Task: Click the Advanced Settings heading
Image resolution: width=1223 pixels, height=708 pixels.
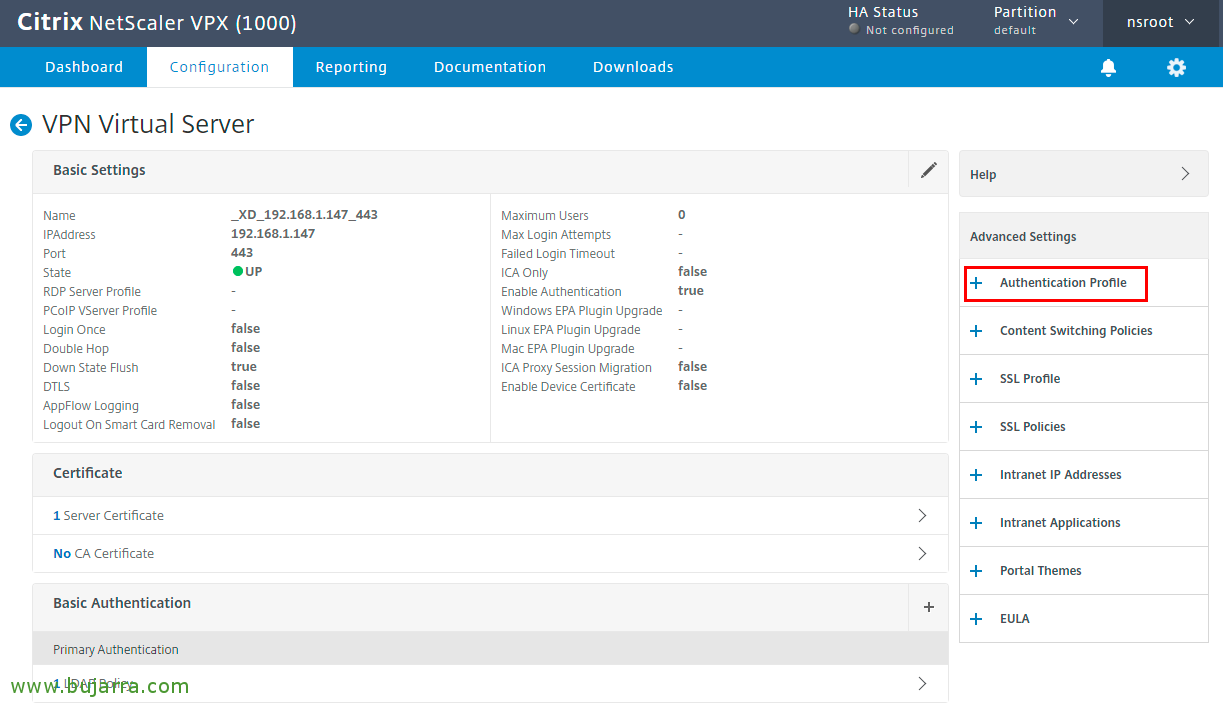Action: coord(1023,237)
